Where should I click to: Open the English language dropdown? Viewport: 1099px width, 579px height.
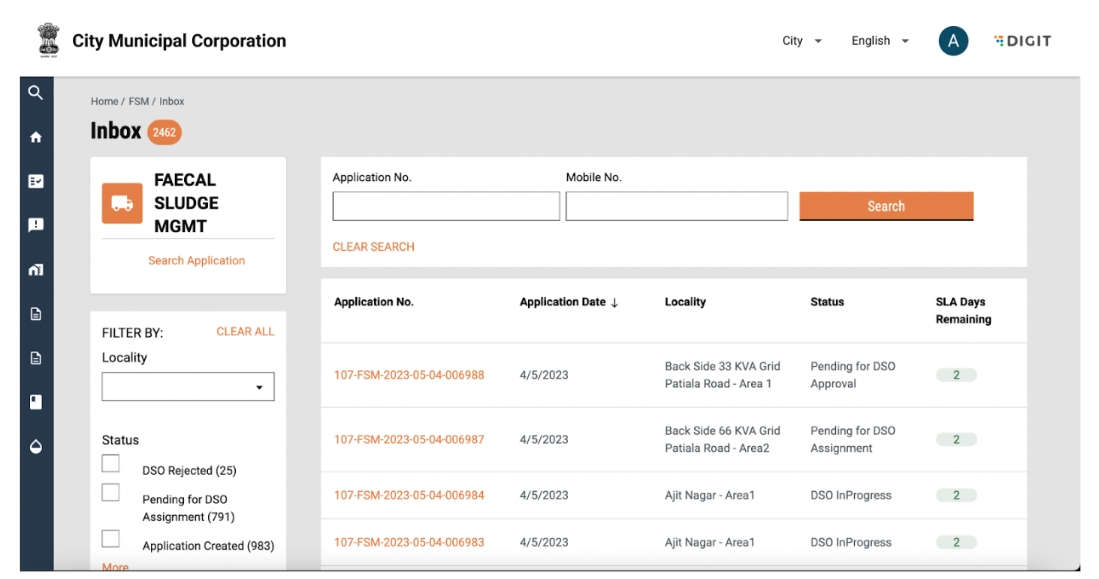880,41
